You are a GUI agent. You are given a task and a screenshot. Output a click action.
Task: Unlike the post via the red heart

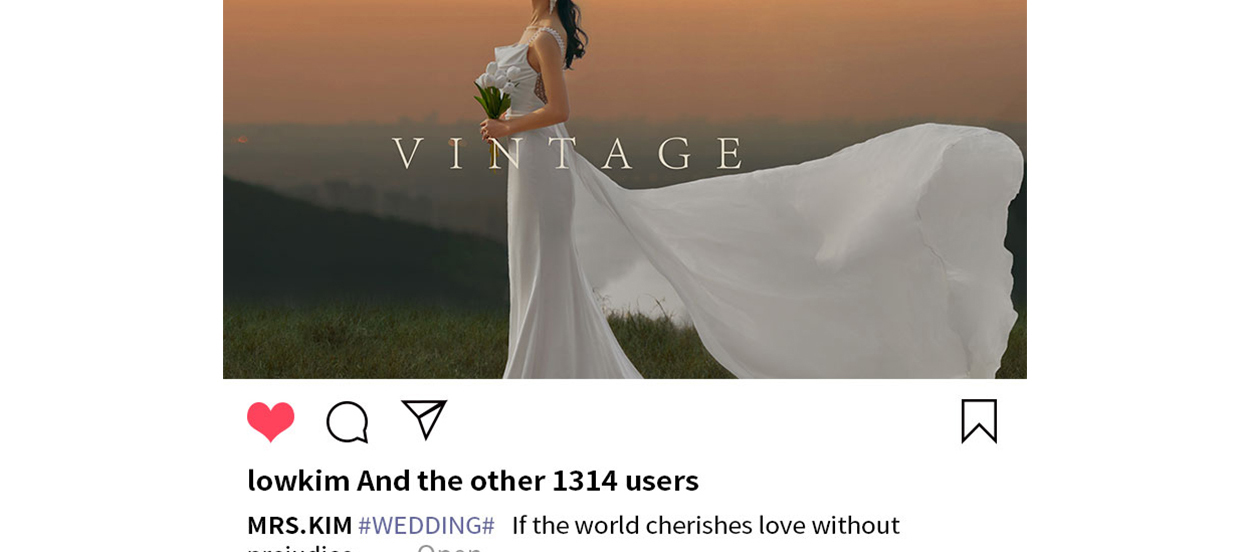pos(270,421)
